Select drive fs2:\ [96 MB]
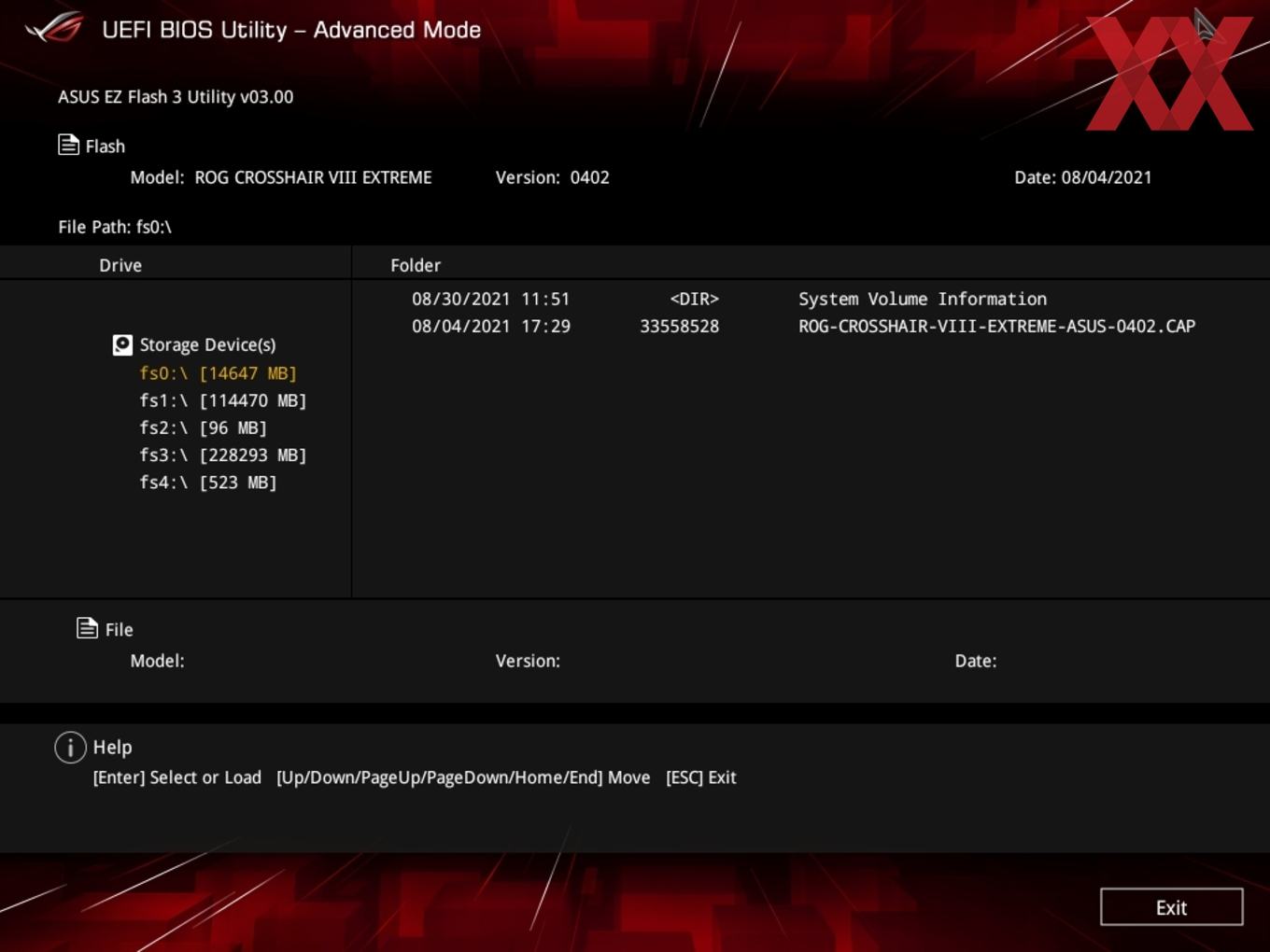The image size is (1270, 952). tap(203, 427)
